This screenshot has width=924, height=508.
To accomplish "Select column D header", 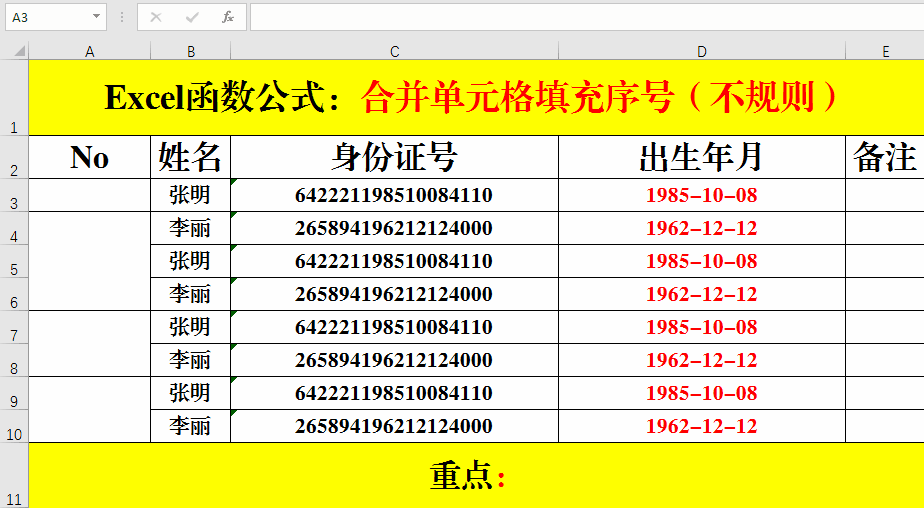I will [701, 51].
